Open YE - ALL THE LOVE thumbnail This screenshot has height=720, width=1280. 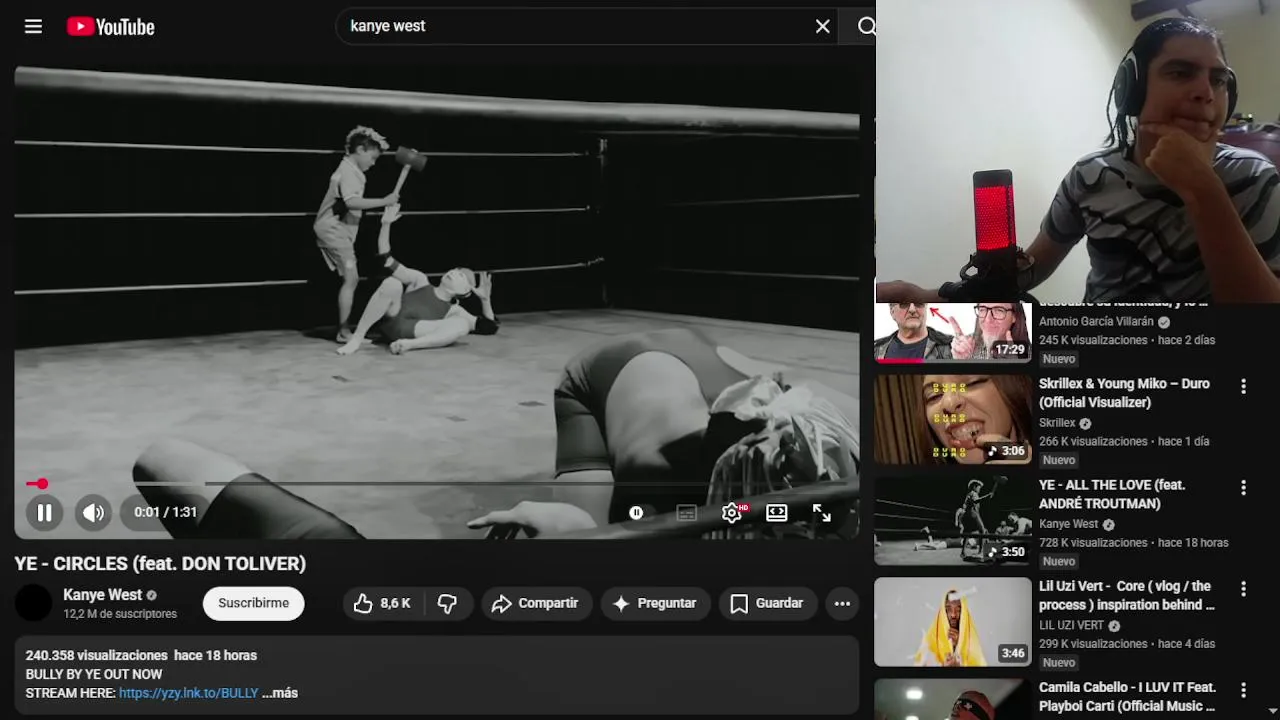click(952, 521)
